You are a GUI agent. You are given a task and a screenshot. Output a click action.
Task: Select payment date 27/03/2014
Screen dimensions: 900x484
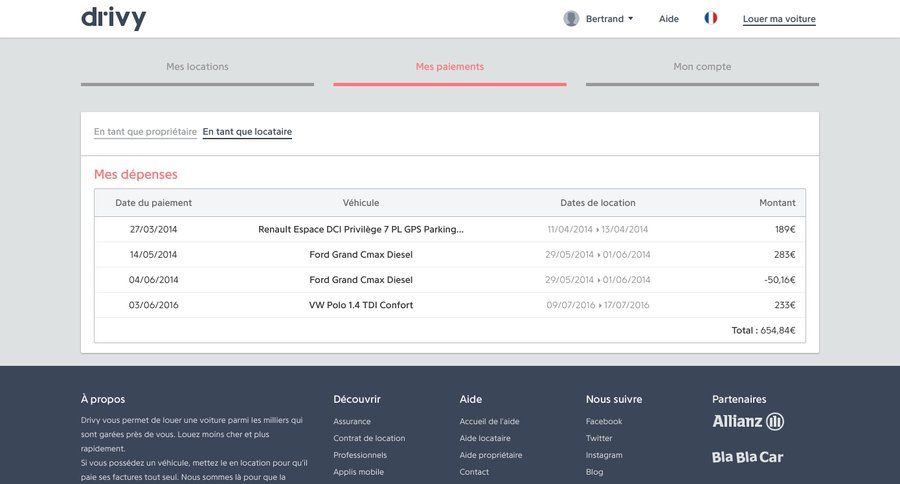click(153, 229)
